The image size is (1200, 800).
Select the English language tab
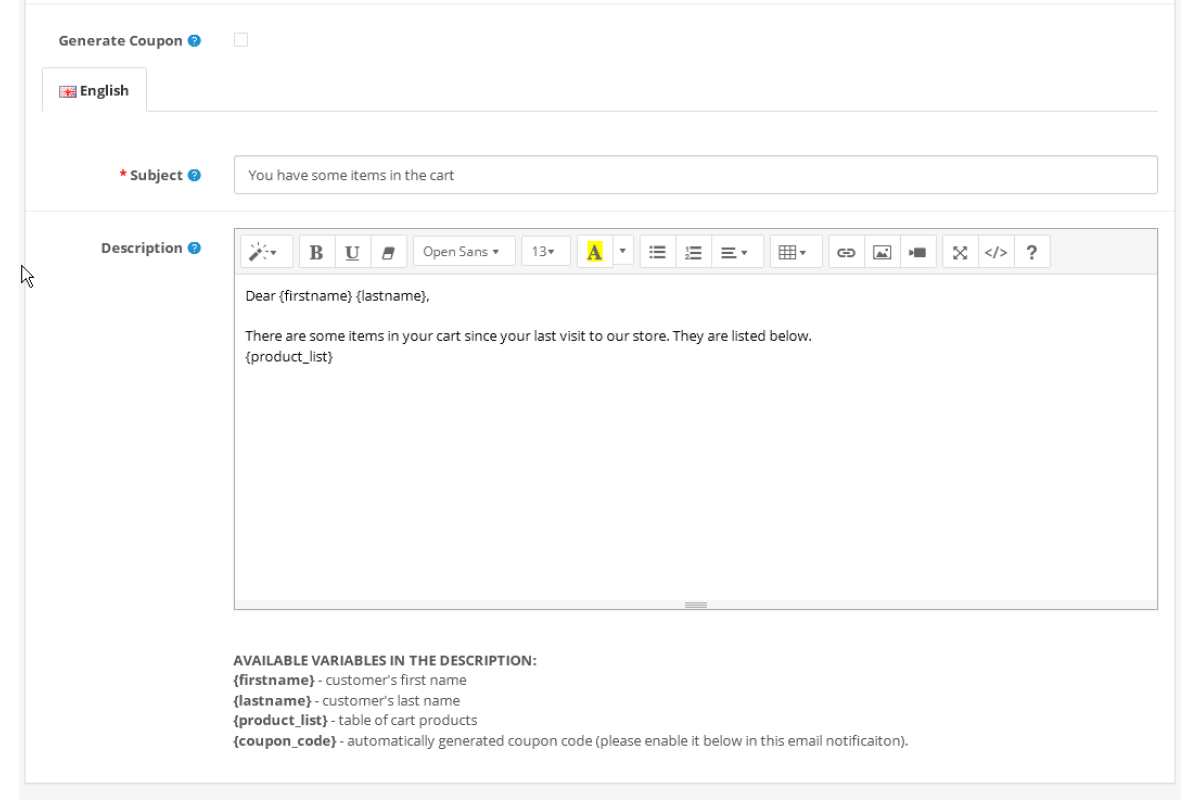point(95,91)
